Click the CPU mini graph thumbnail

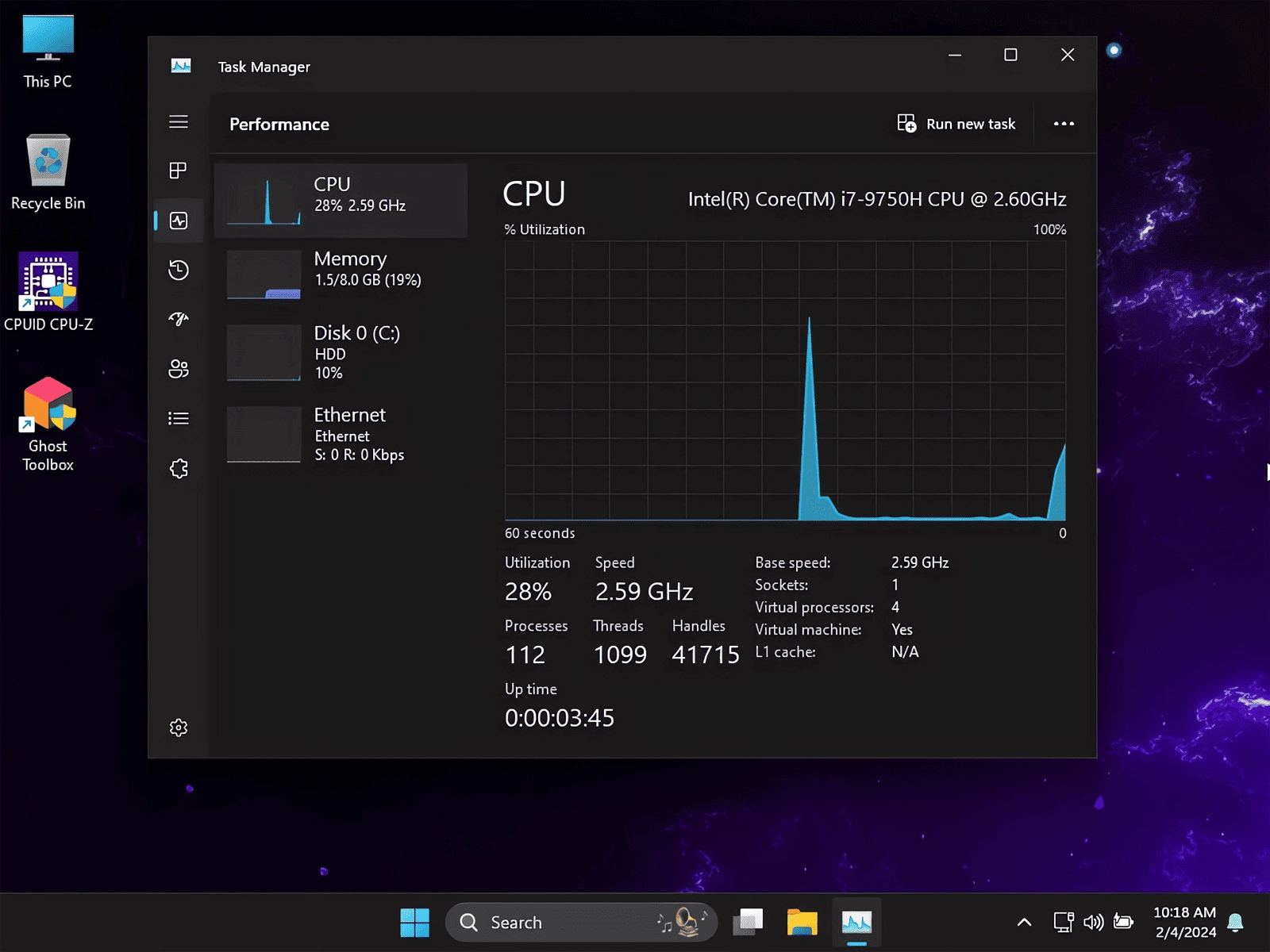[264, 201]
